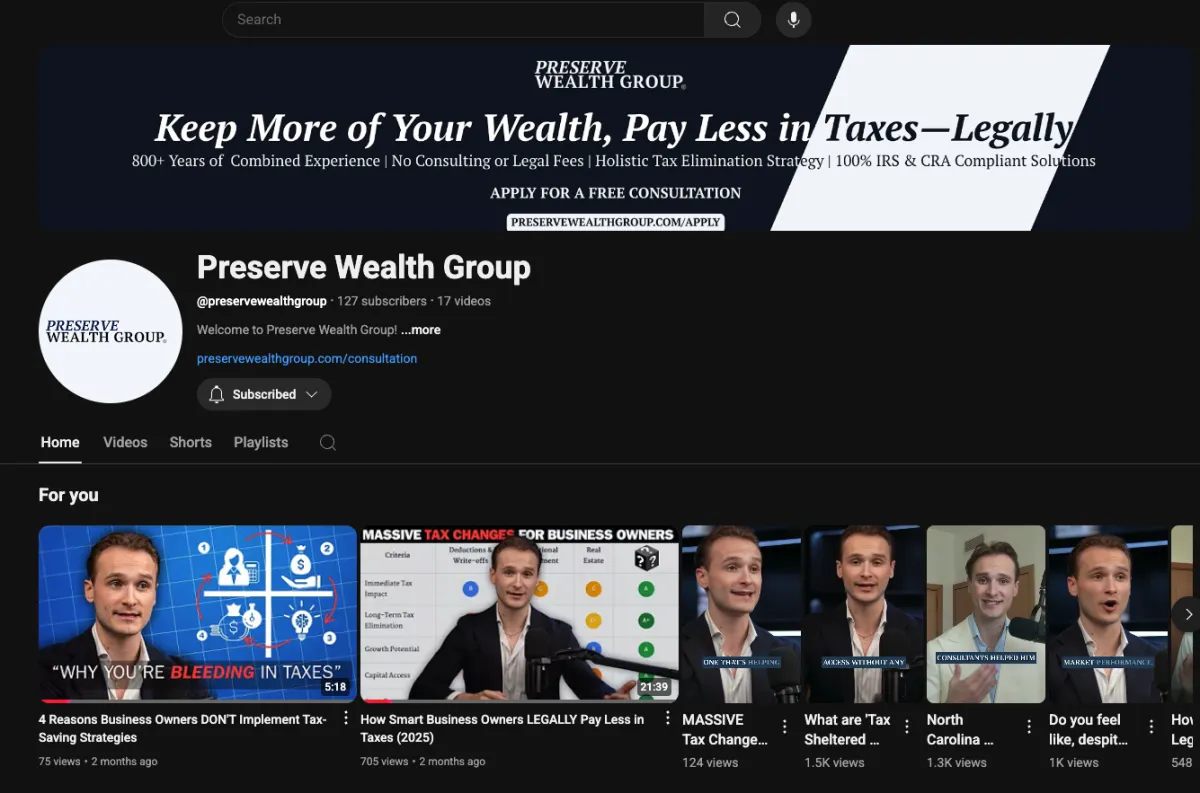This screenshot has width=1200, height=793.
Task: Open the three-dot menu for 'Do you feel like' short
Action: pos(1151,727)
